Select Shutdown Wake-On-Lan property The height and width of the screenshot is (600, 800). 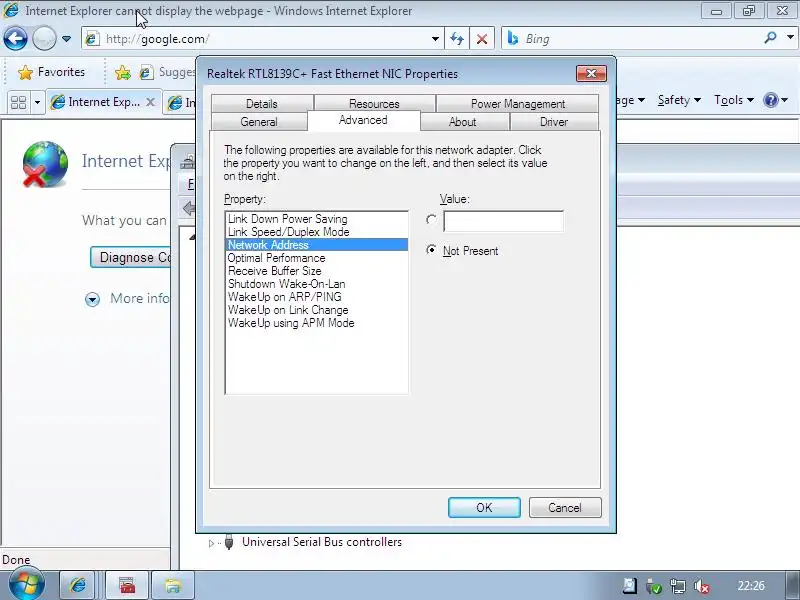(x=316, y=284)
